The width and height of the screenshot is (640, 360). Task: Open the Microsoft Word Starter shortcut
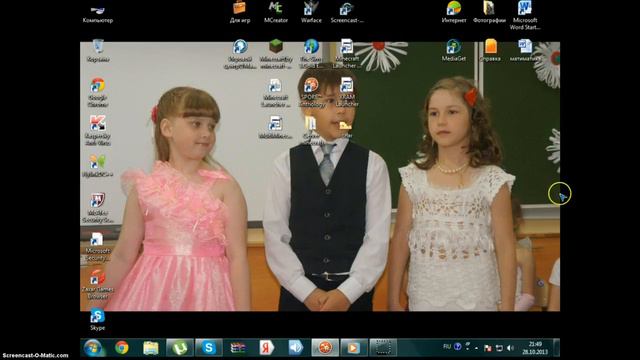coord(525,15)
